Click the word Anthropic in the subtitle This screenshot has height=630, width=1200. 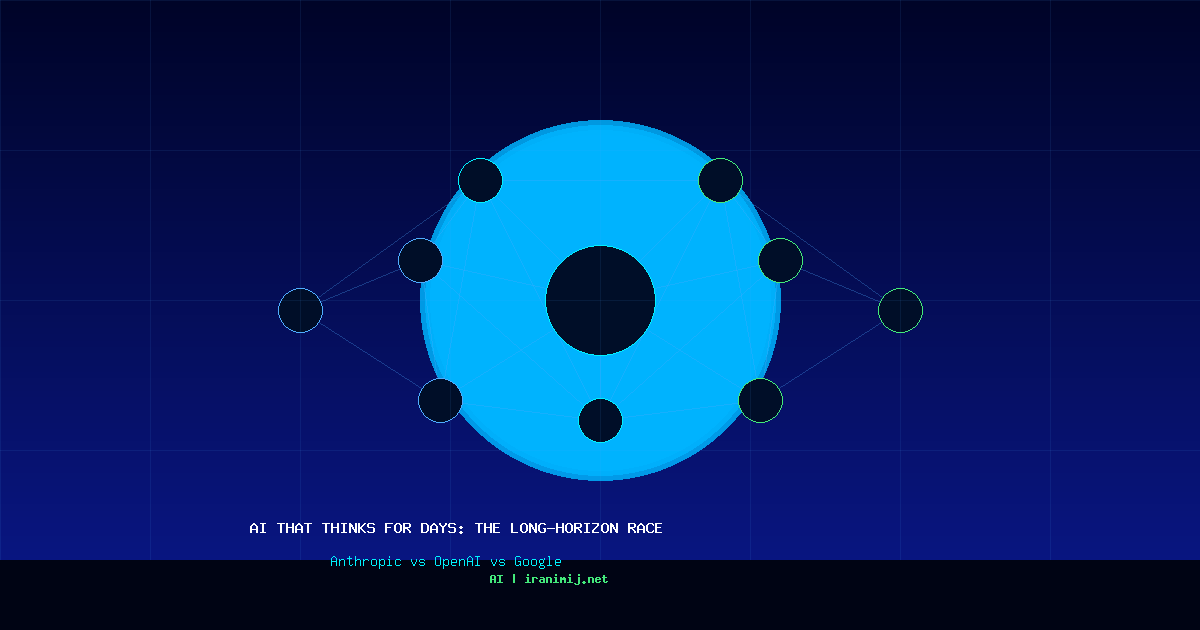[366, 562]
